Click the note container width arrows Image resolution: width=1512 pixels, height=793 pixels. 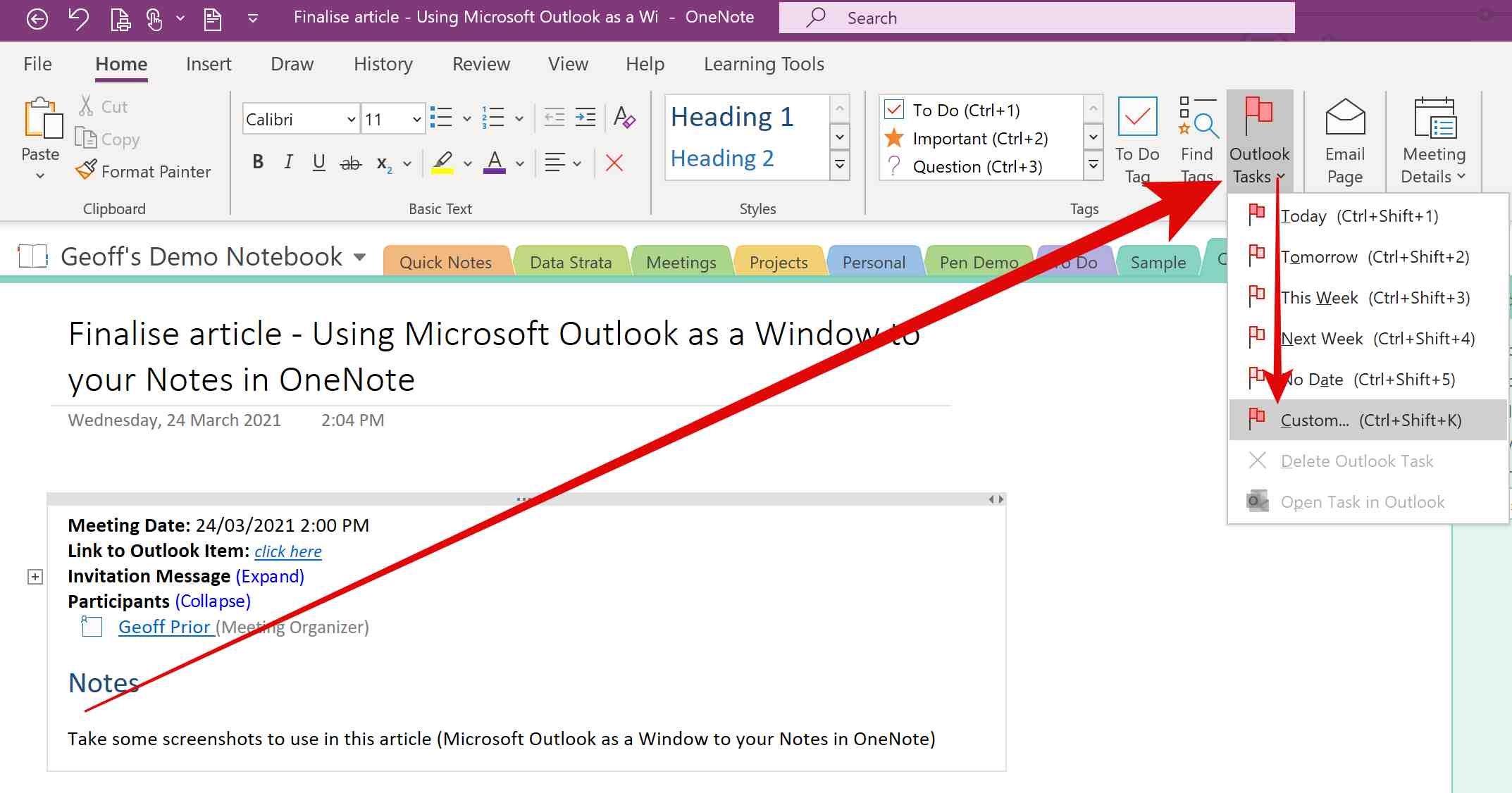pyautogui.click(x=996, y=499)
